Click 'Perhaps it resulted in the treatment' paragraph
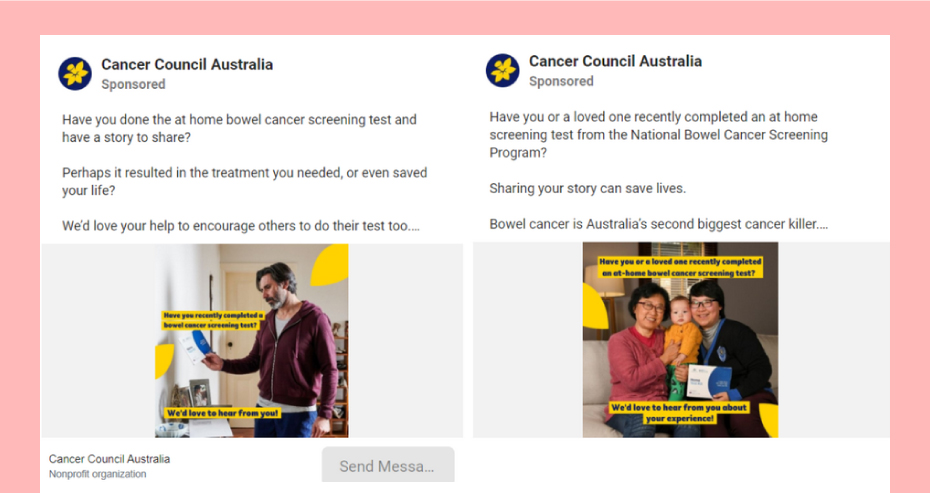 pos(244,182)
